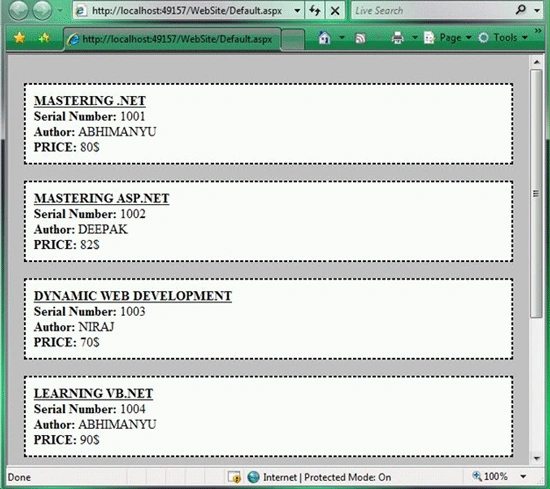The height and width of the screenshot is (489, 550).
Task: Open search provider options dropdown
Action: click(x=537, y=11)
